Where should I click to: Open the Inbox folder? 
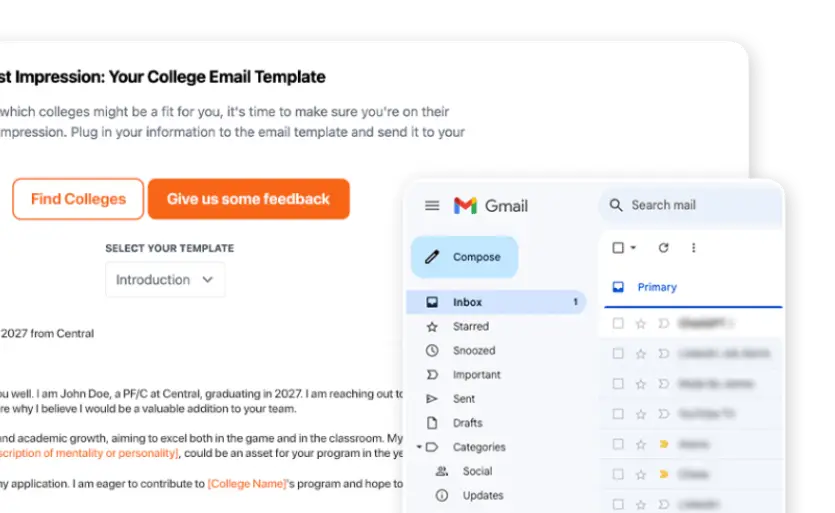(496, 302)
